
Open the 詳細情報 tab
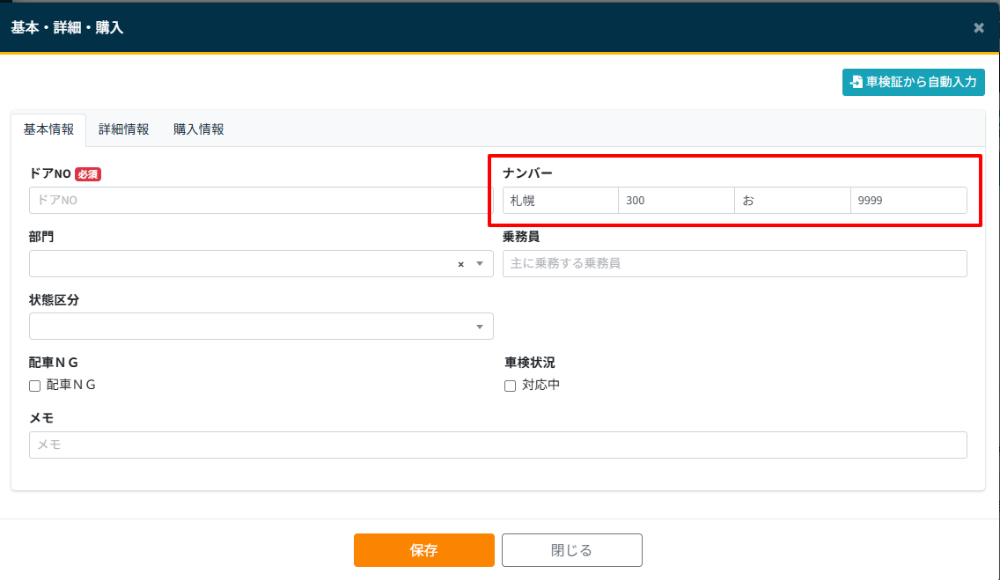[x=124, y=130]
